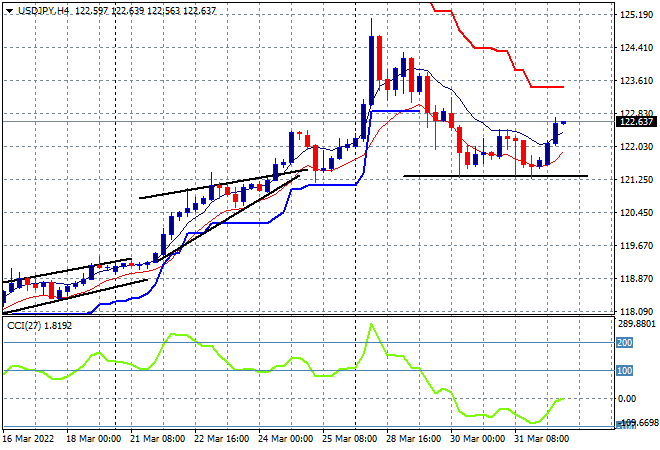This screenshot has width=660, height=450.
Task: Click the small triangle before USDJPY,H4
Action: click(x=10, y=11)
